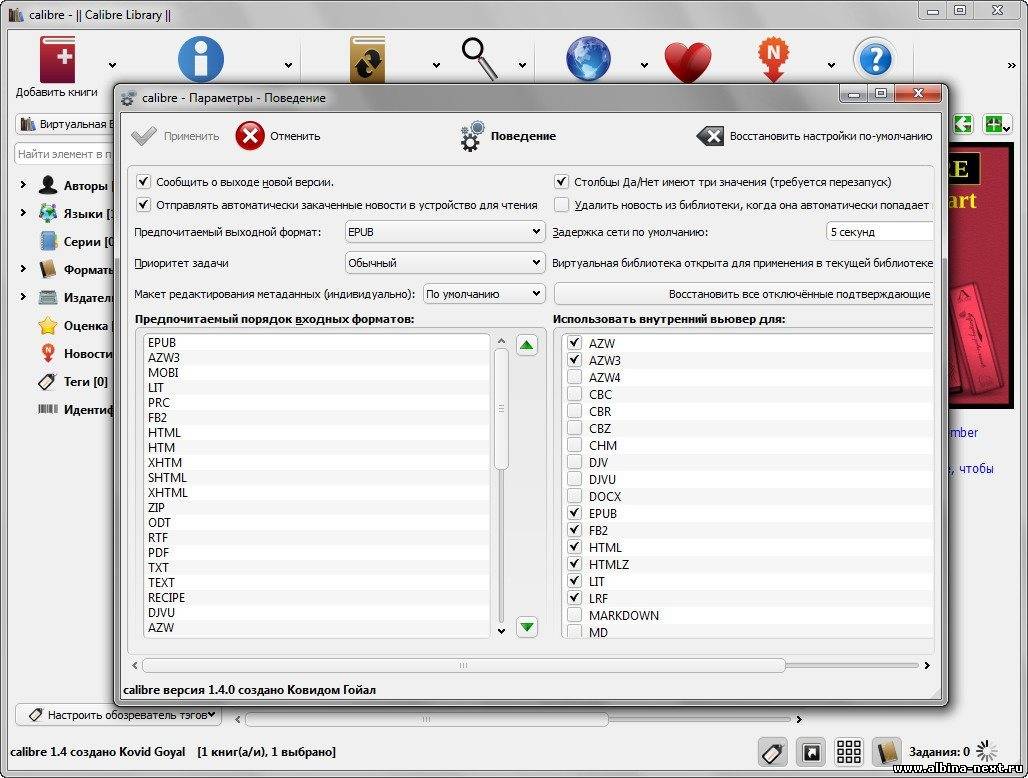1028x778 pixels.
Task: Toggle tag browser icon in status bar
Action: [773, 752]
